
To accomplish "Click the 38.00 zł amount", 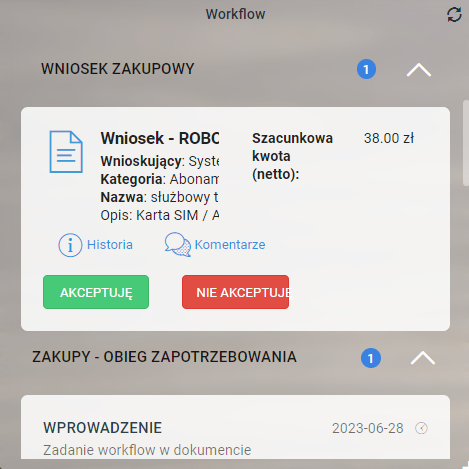I will (x=389, y=138).
